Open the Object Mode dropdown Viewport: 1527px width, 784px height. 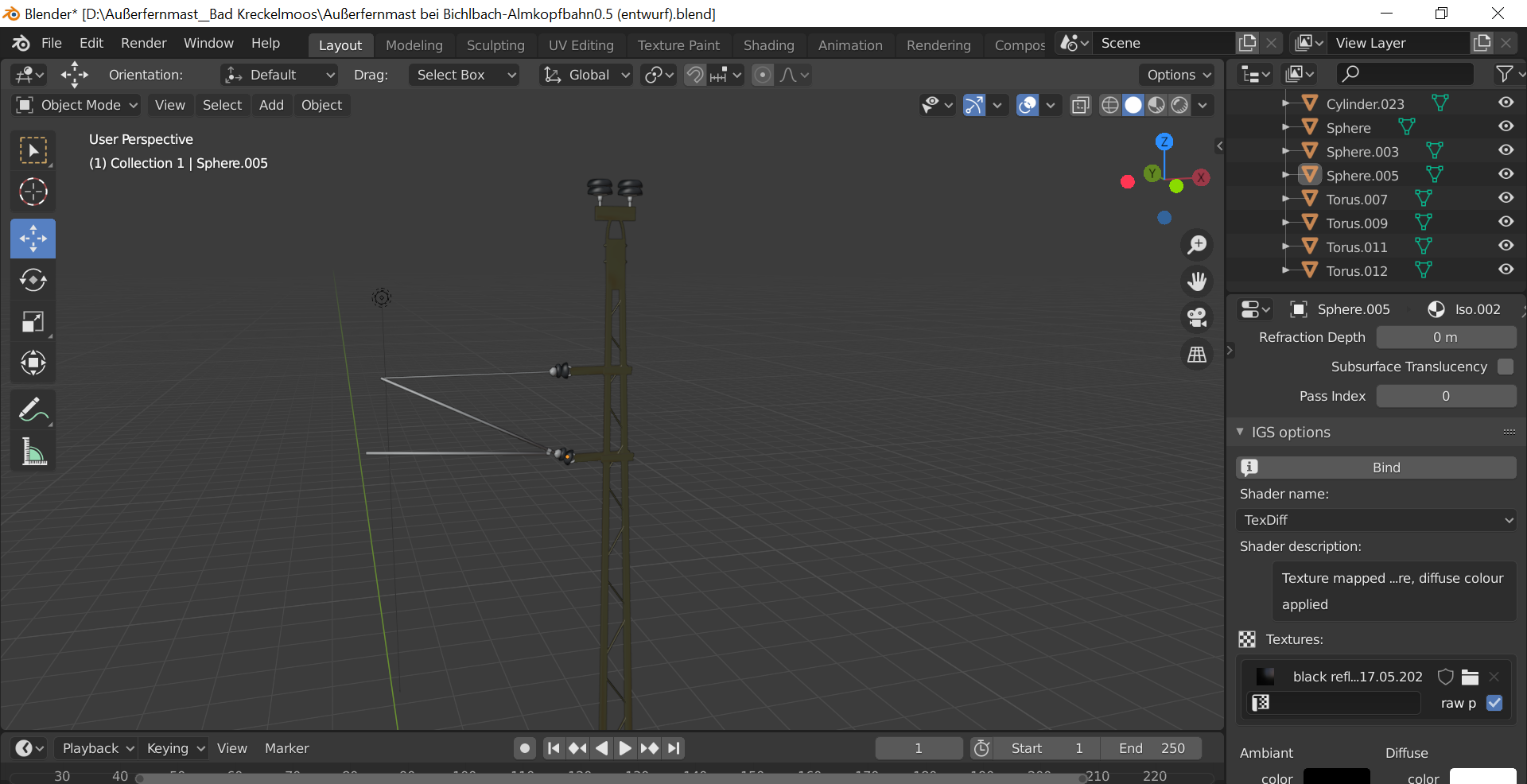[77, 105]
